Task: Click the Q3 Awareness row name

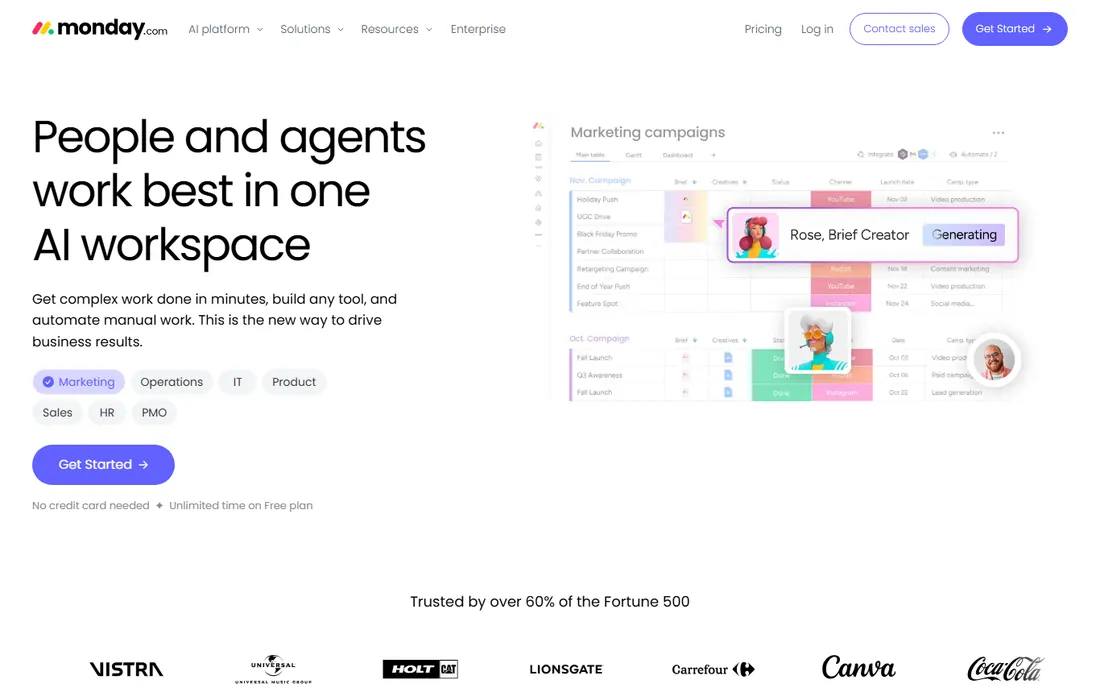Action: [x=599, y=375]
